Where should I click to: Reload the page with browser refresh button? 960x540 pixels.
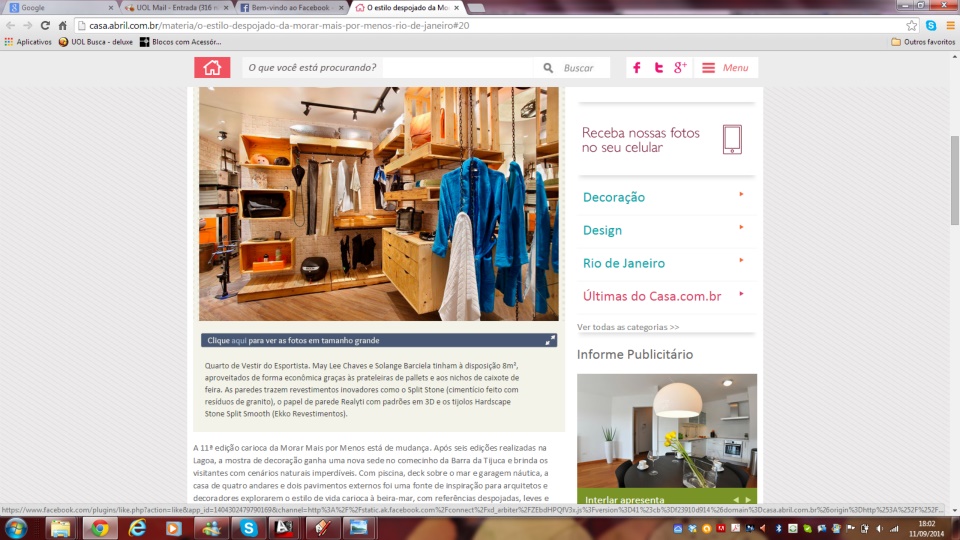click(x=45, y=25)
